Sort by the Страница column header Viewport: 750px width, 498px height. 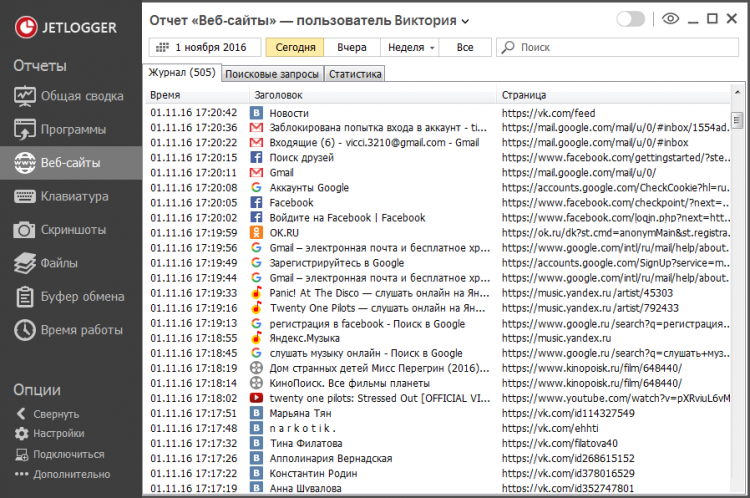coord(614,95)
